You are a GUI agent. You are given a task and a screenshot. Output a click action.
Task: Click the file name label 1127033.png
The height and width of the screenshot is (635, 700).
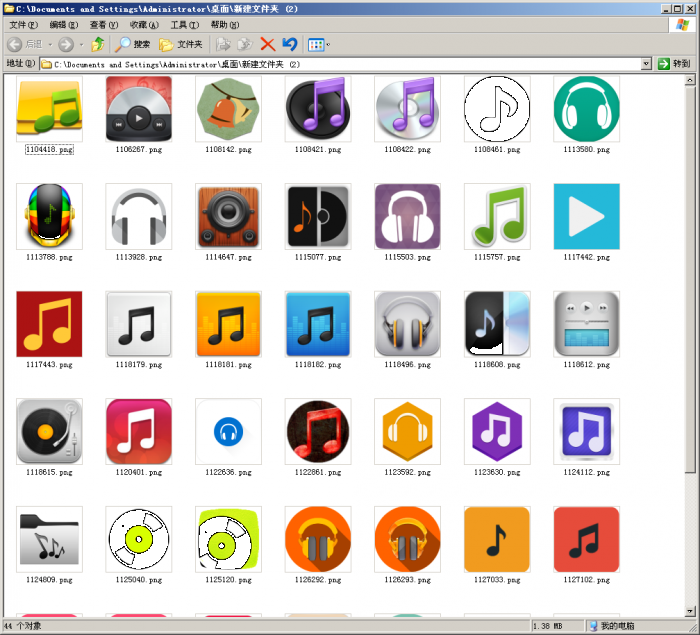tap(497, 580)
